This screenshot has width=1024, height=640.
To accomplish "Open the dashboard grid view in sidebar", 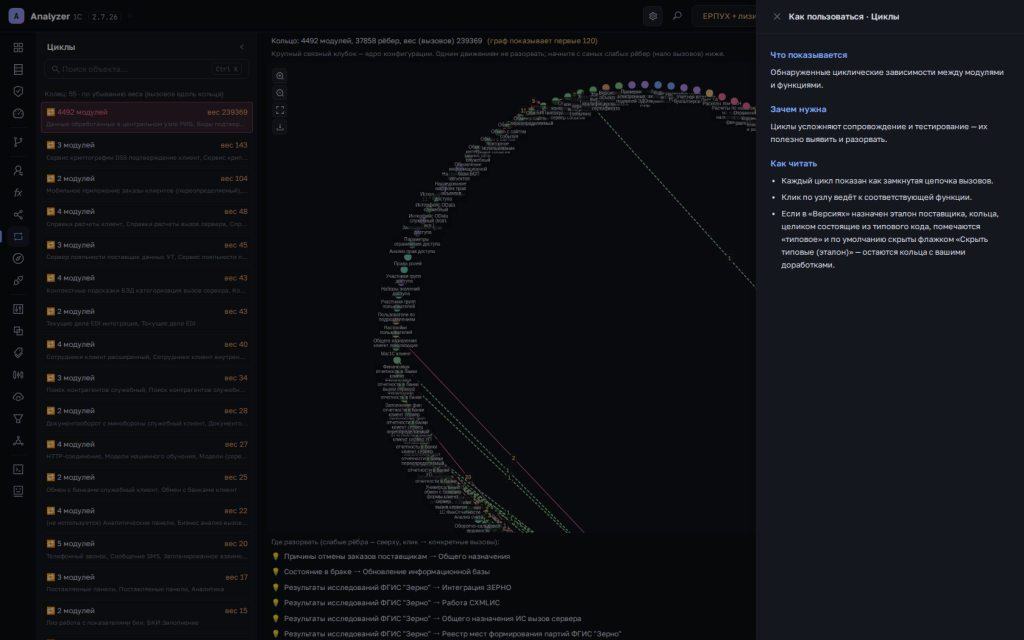I will pos(18,47).
